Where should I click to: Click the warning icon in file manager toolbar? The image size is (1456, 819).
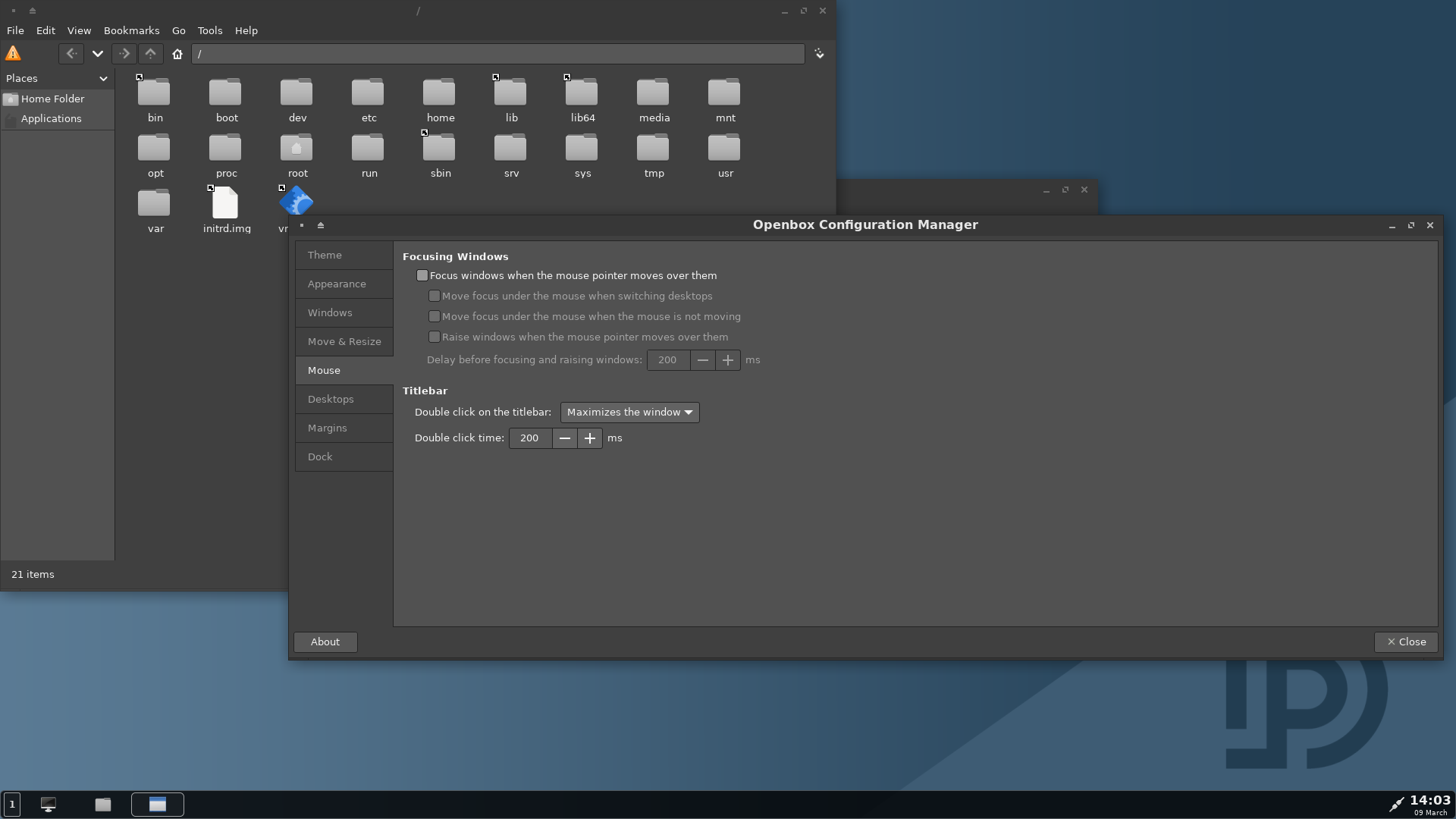click(13, 54)
